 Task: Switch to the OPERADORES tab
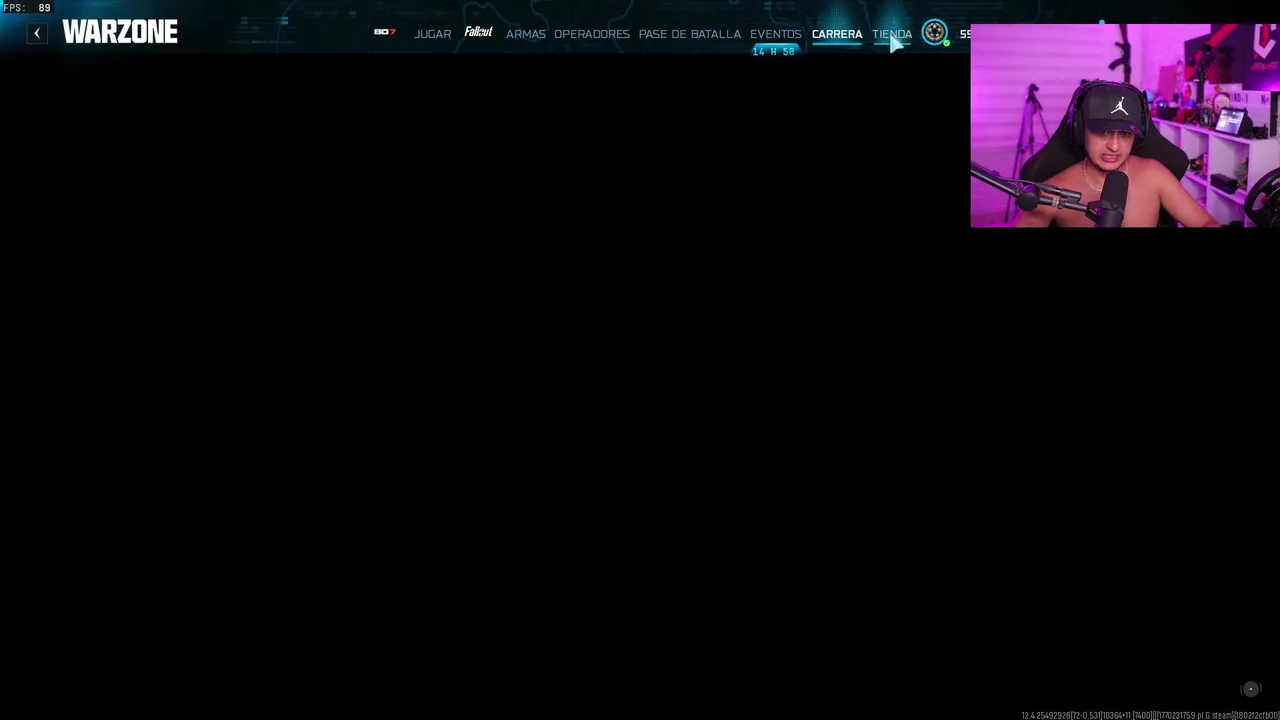592,34
